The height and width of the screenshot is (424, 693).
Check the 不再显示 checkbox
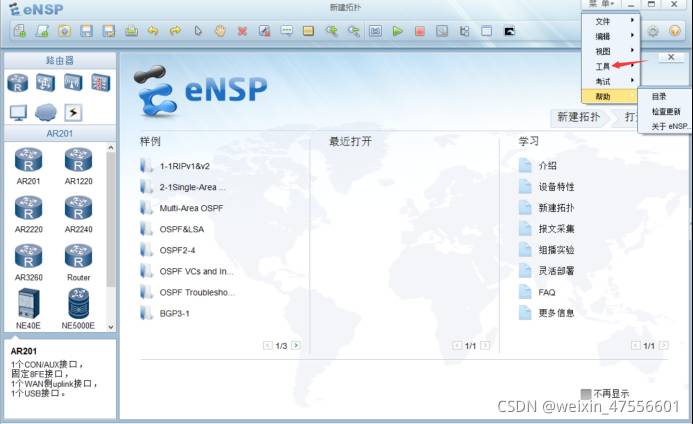[x=586, y=393]
